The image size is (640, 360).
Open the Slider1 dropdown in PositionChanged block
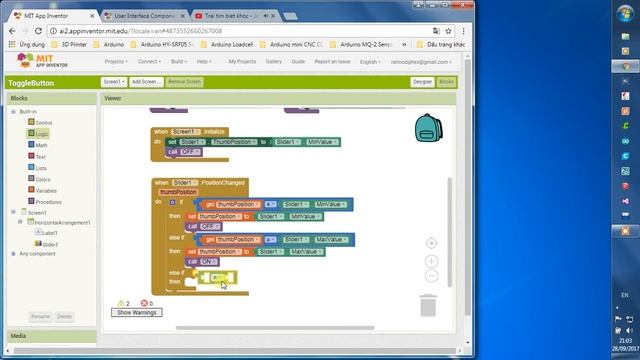click(185, 182)
